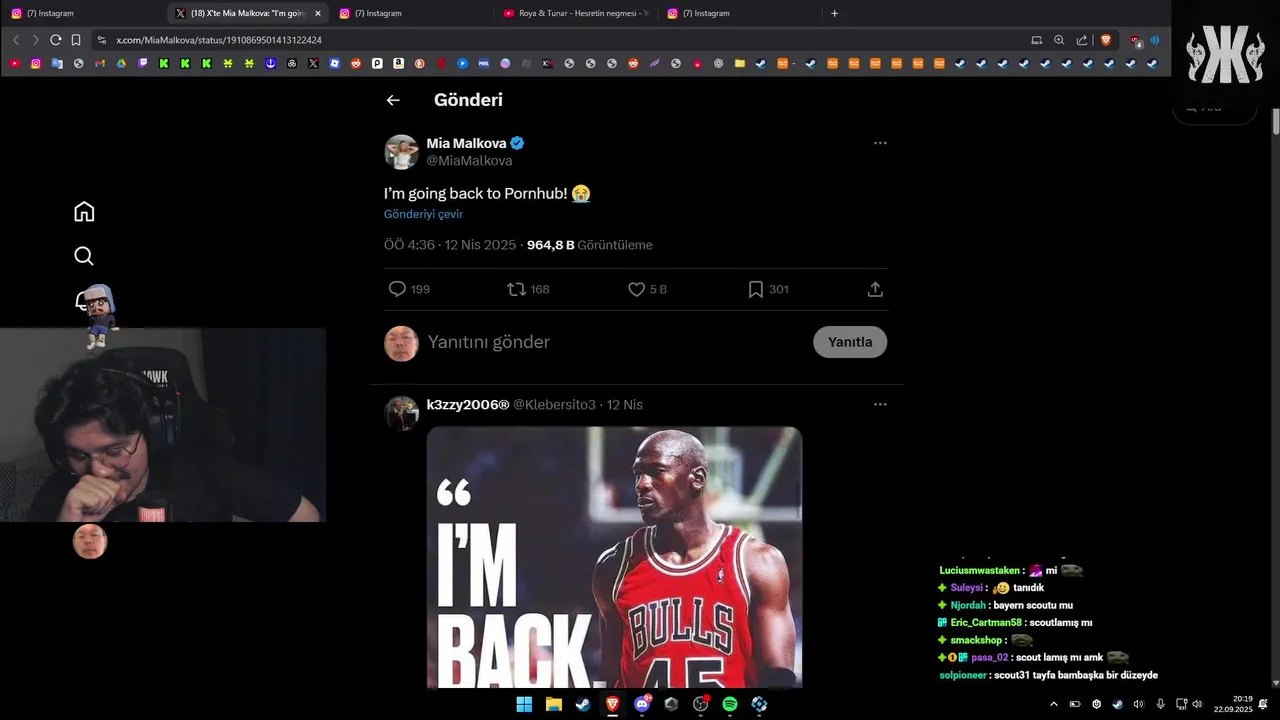Screen dimensions: 1280x720
Task: Switch to the first Instagram tab
Action: [x=83, y=13]
